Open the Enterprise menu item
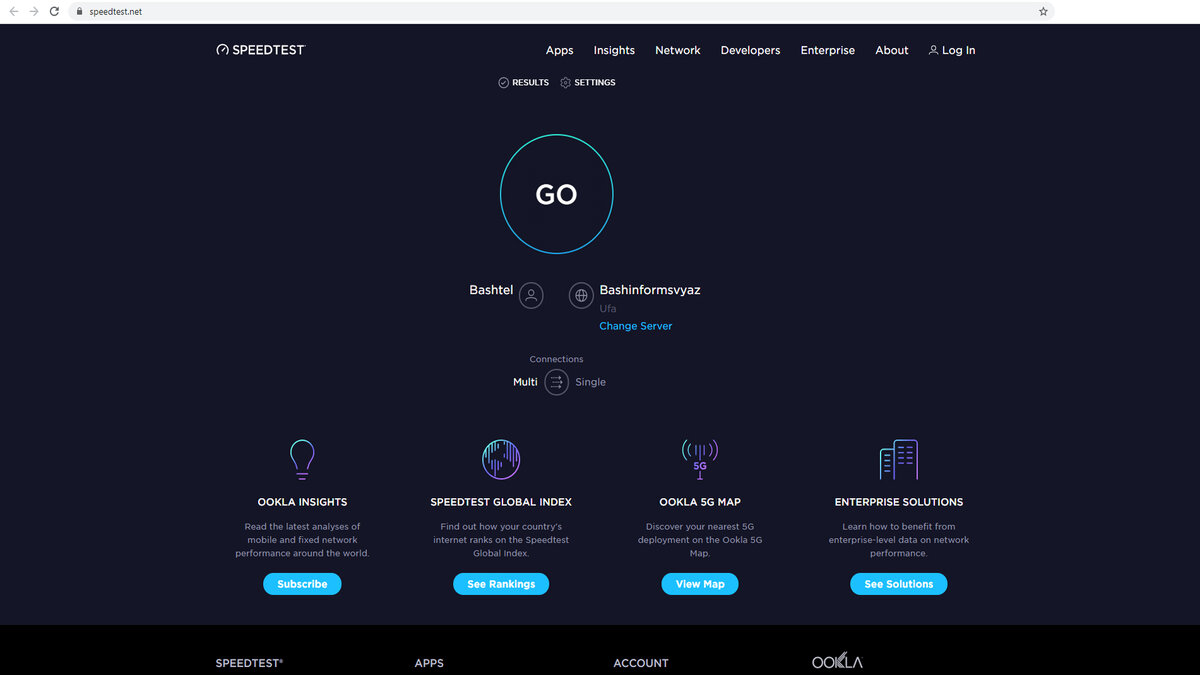 pyautogui.click(x=828, y=50)
